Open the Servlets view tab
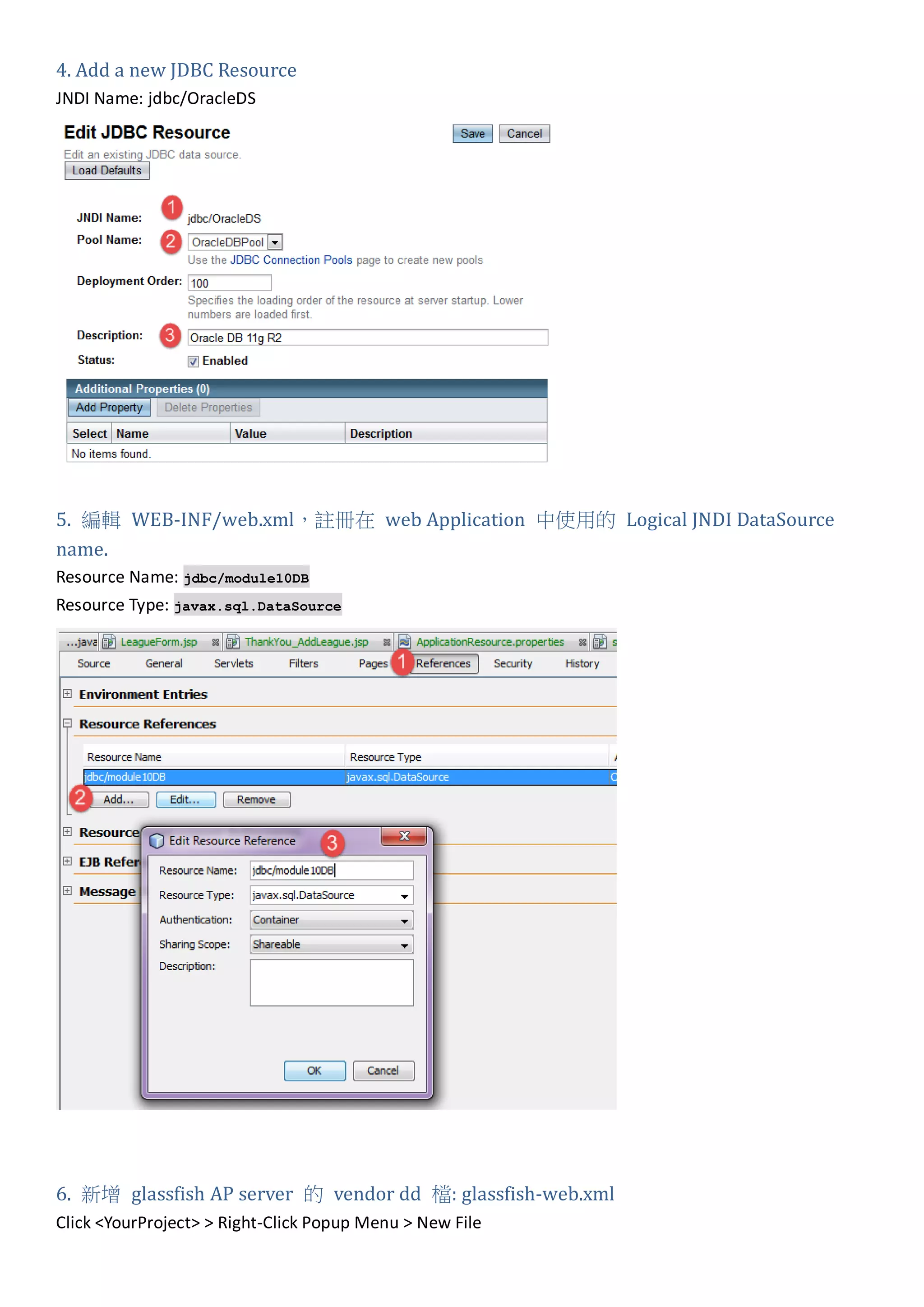This screenshot has height=1307, width=924. 233,664
